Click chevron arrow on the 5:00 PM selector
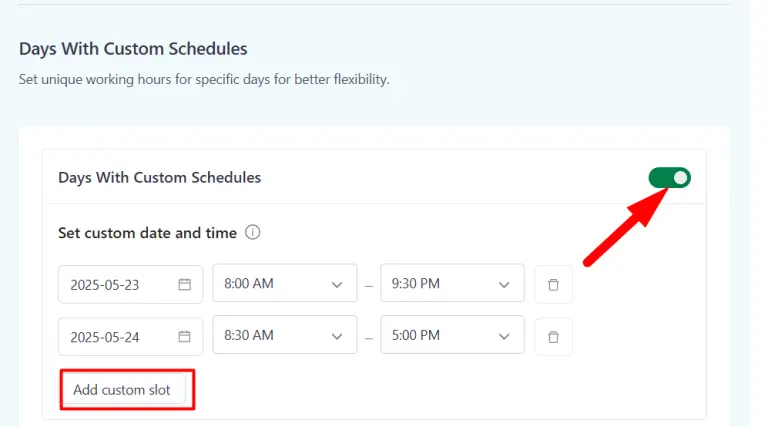768x427 pixels. 503,336
